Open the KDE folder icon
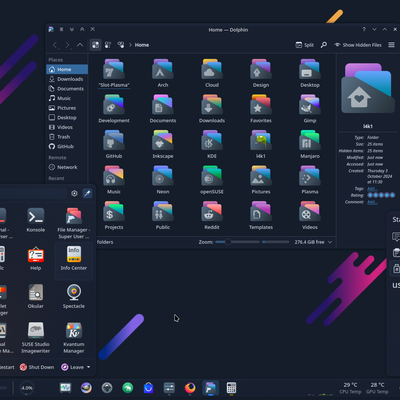Image resolution: width=400 pixels, height=400 pixels. [x=212, y=140]
